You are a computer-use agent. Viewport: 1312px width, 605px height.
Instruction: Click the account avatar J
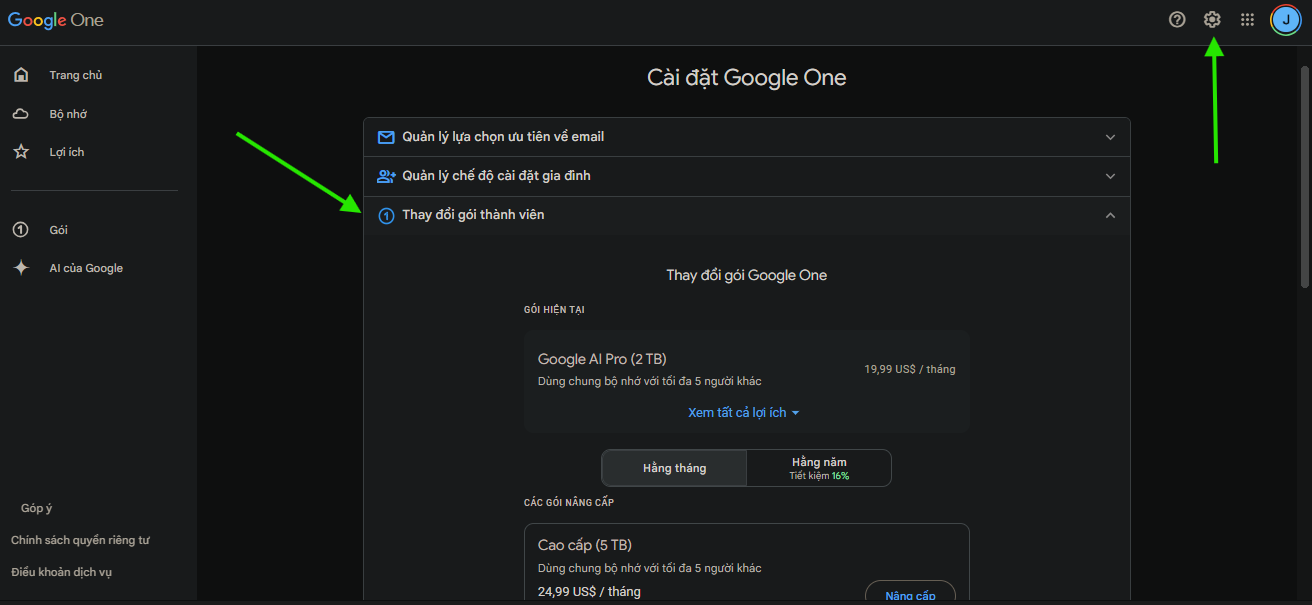coord(1285,19)
